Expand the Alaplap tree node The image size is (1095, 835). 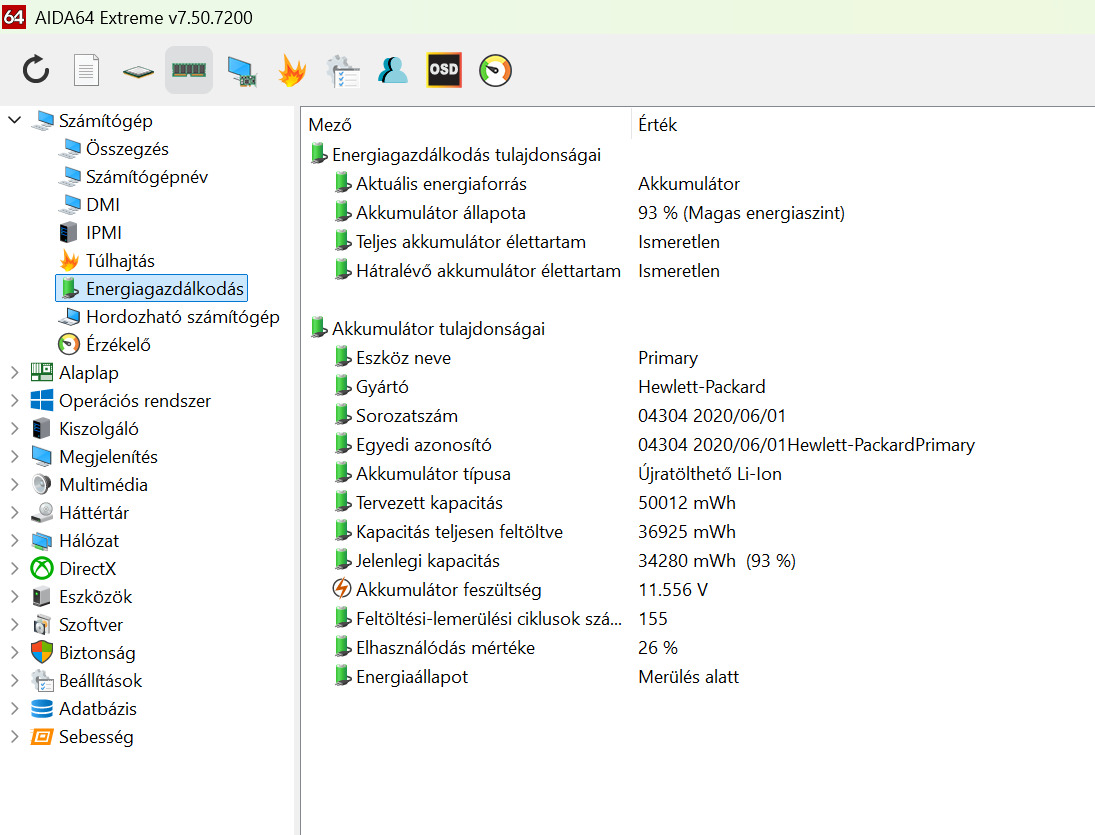[x=15, y=373]
